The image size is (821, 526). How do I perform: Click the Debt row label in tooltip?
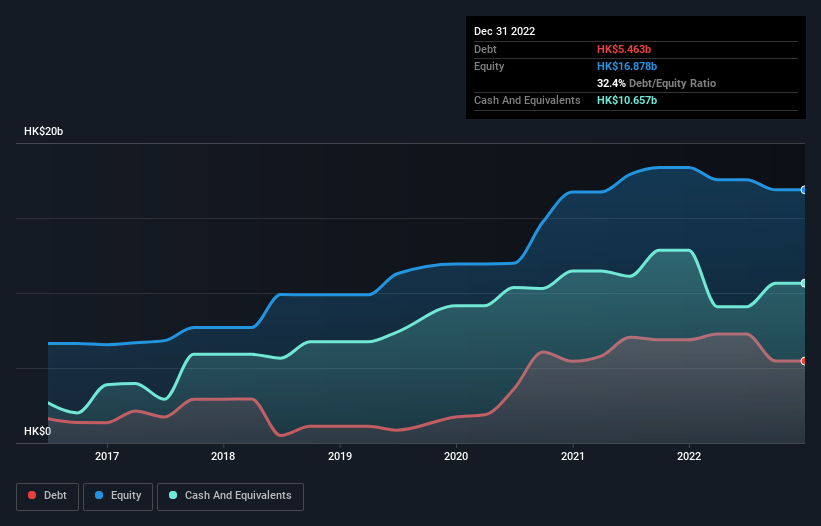pyautogui.click(x=485, y=49)
